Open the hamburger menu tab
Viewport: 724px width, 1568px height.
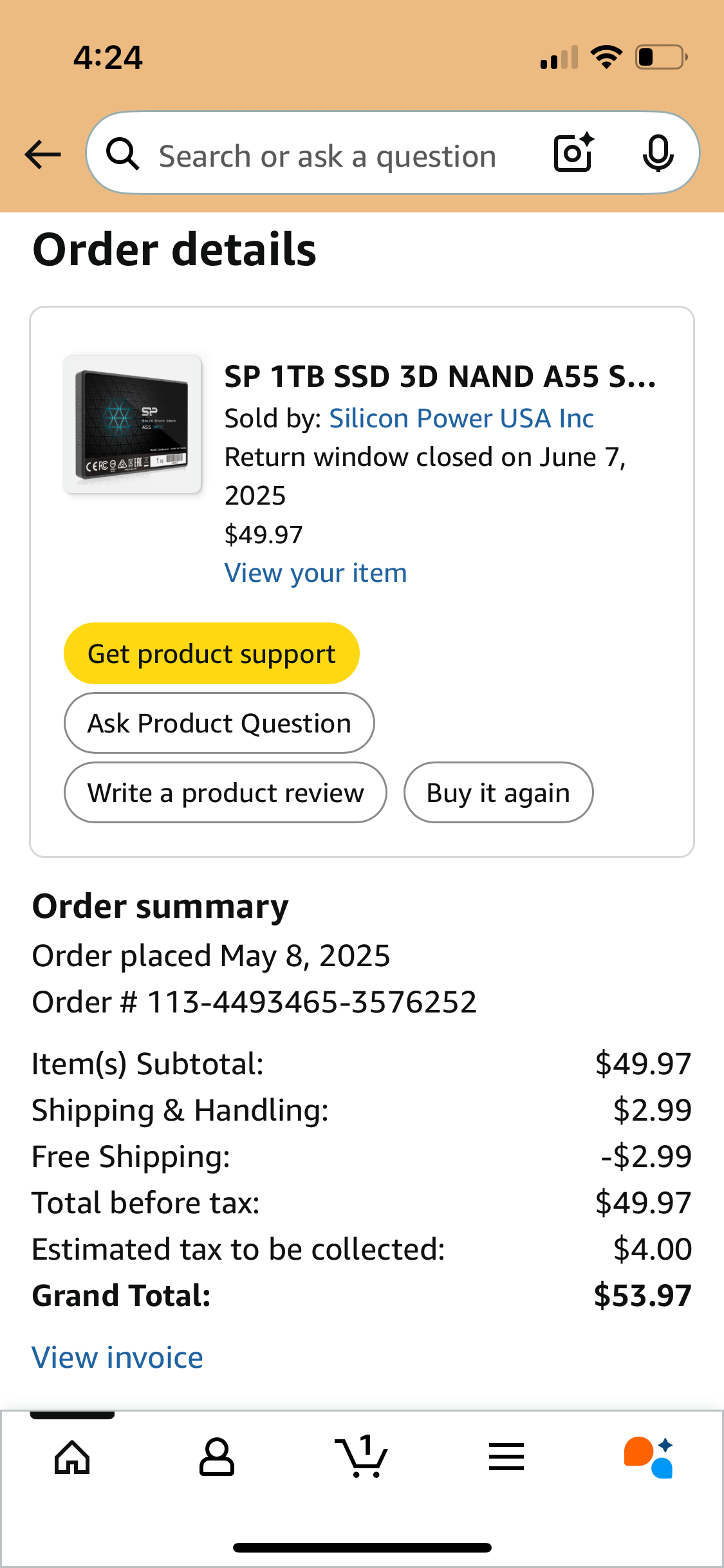click(x=506, y=1457)
